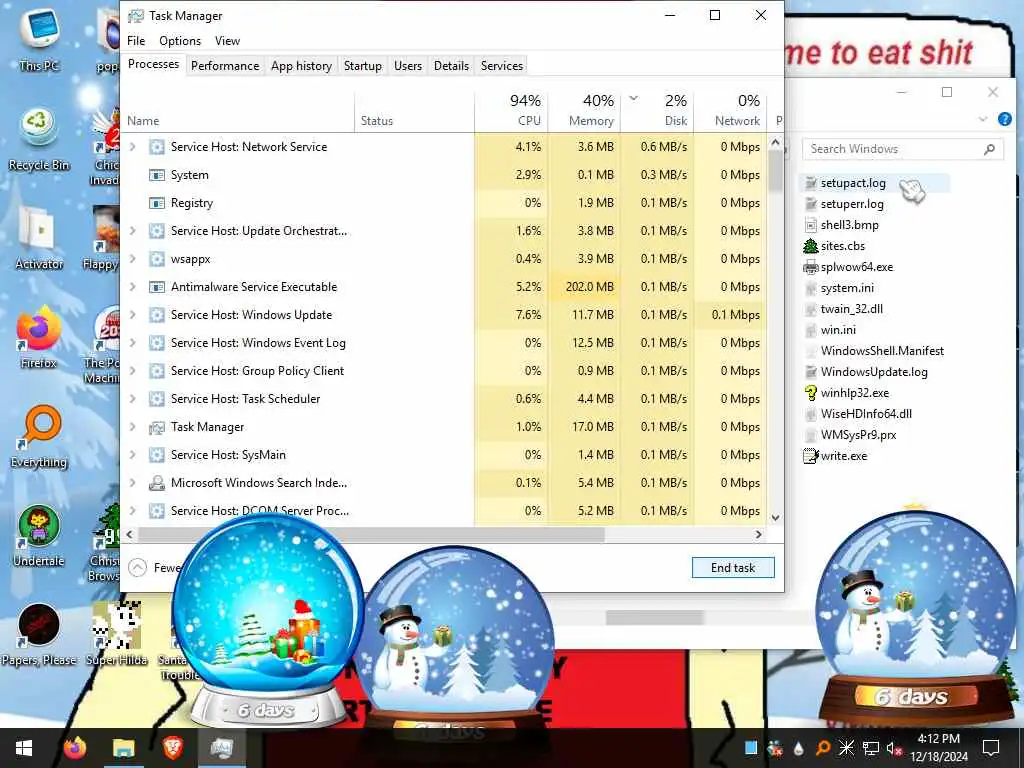The height and width of the screenshot is (768, 1024).
Task: Sort processes by Memory column
Action: pyautogui.click(x=584, y=110)
